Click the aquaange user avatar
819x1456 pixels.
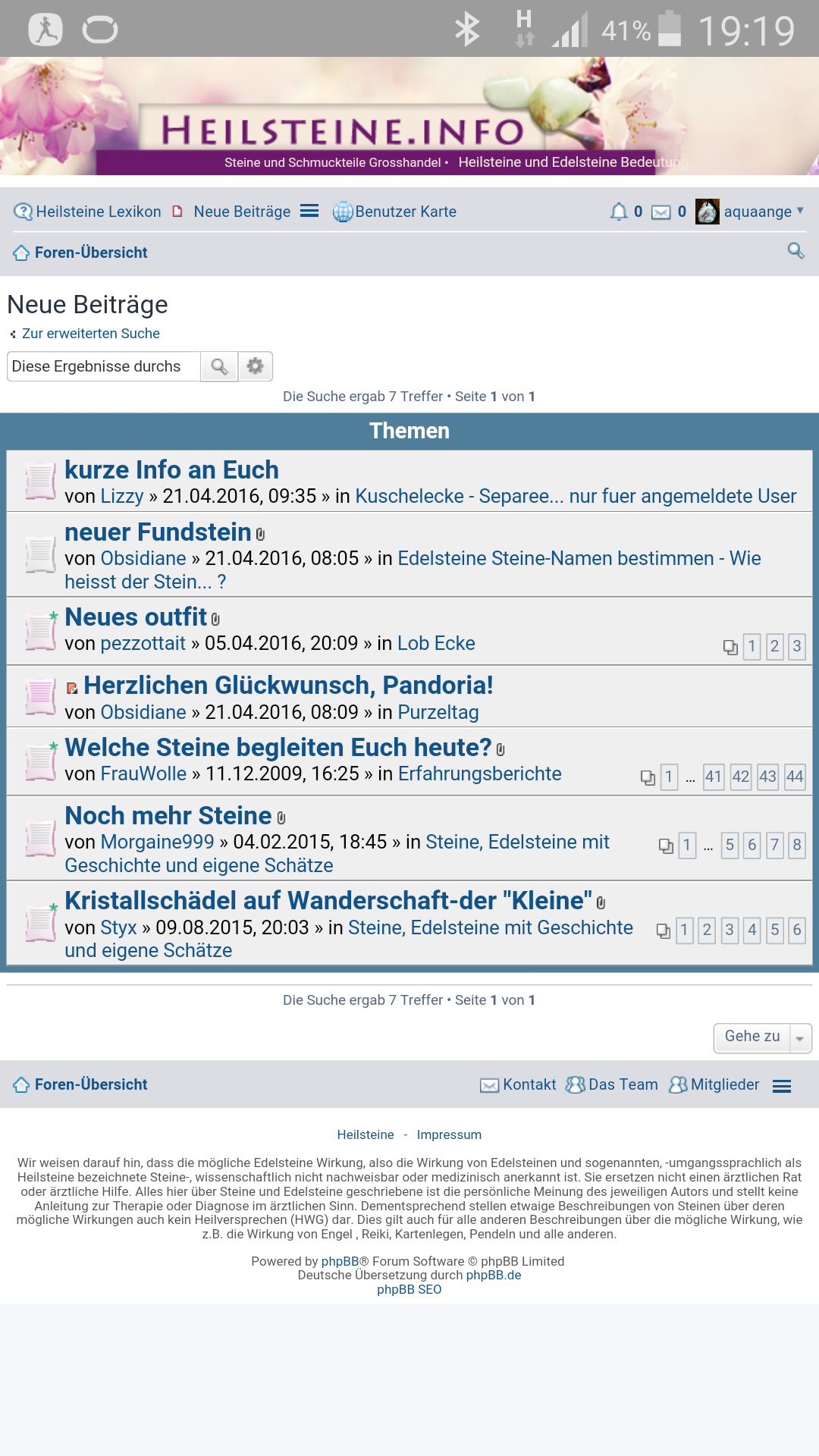(x=707, y=212)
